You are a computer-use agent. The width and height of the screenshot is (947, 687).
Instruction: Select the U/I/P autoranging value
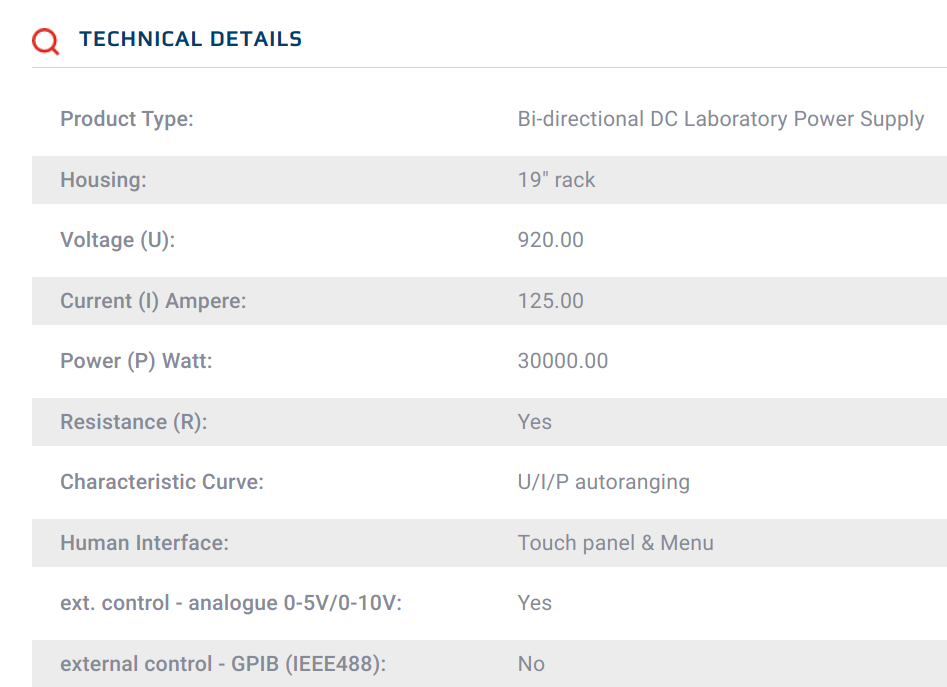(x=603, y=482)
